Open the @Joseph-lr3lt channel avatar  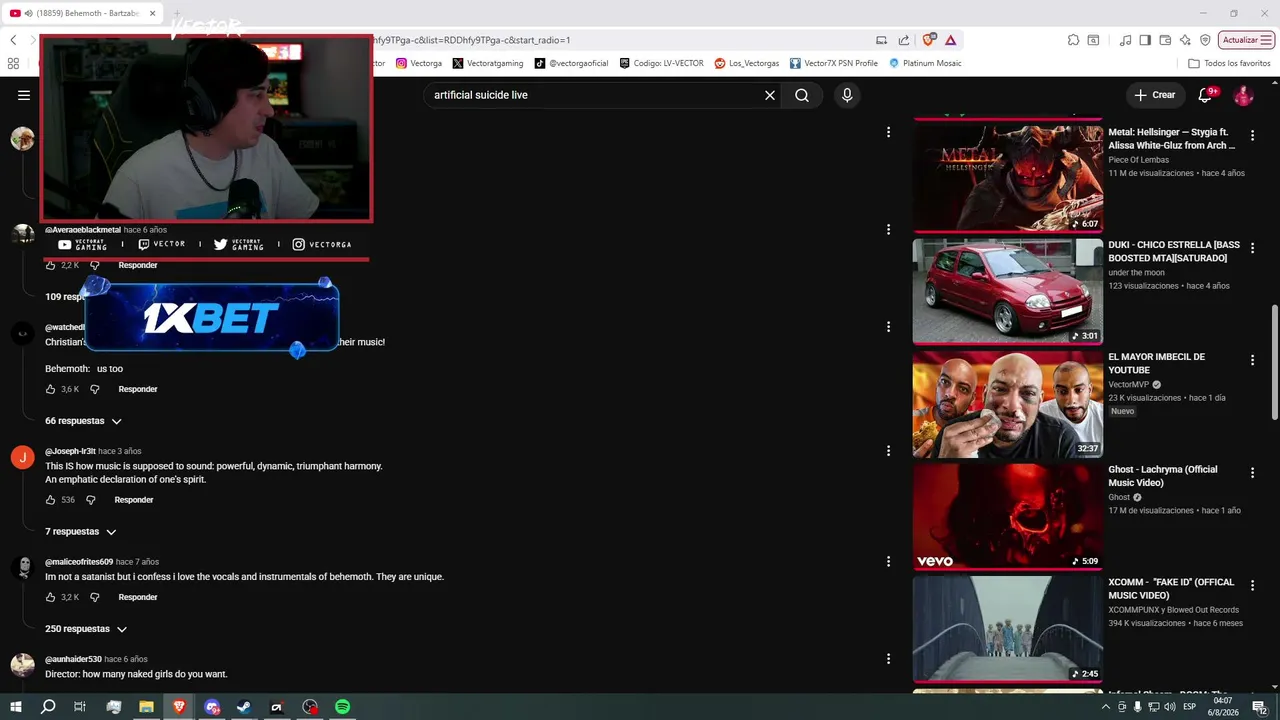[x=22, y=458]
